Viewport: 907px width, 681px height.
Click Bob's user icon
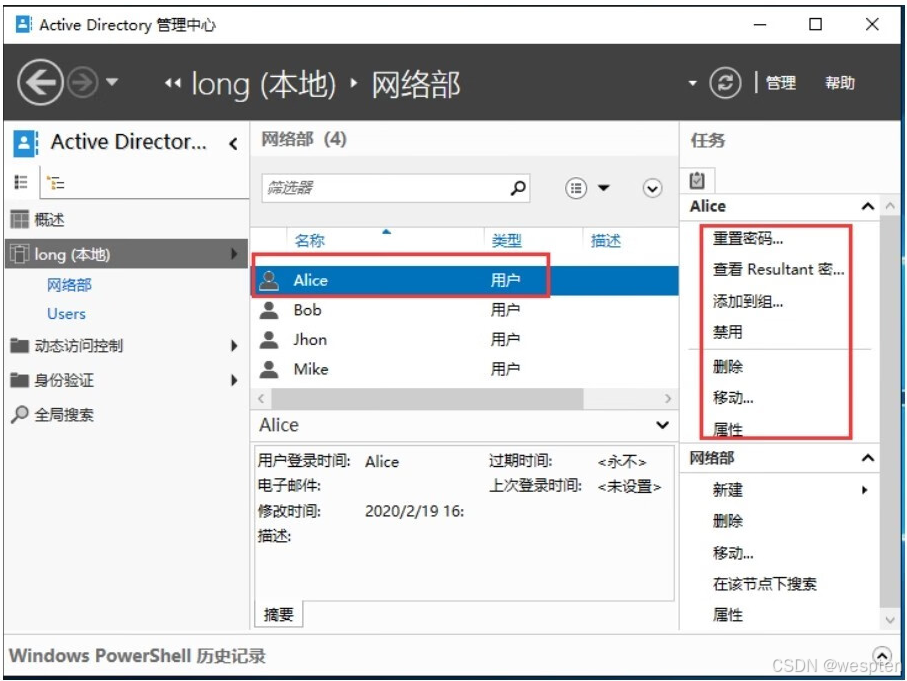(x=269, y=310)
